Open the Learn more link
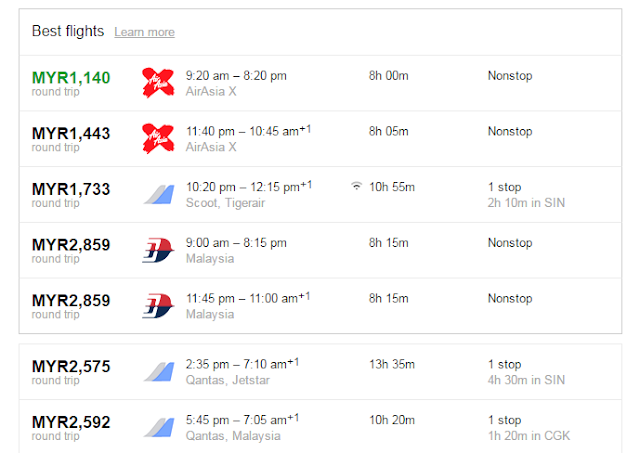 click(144, 33)
